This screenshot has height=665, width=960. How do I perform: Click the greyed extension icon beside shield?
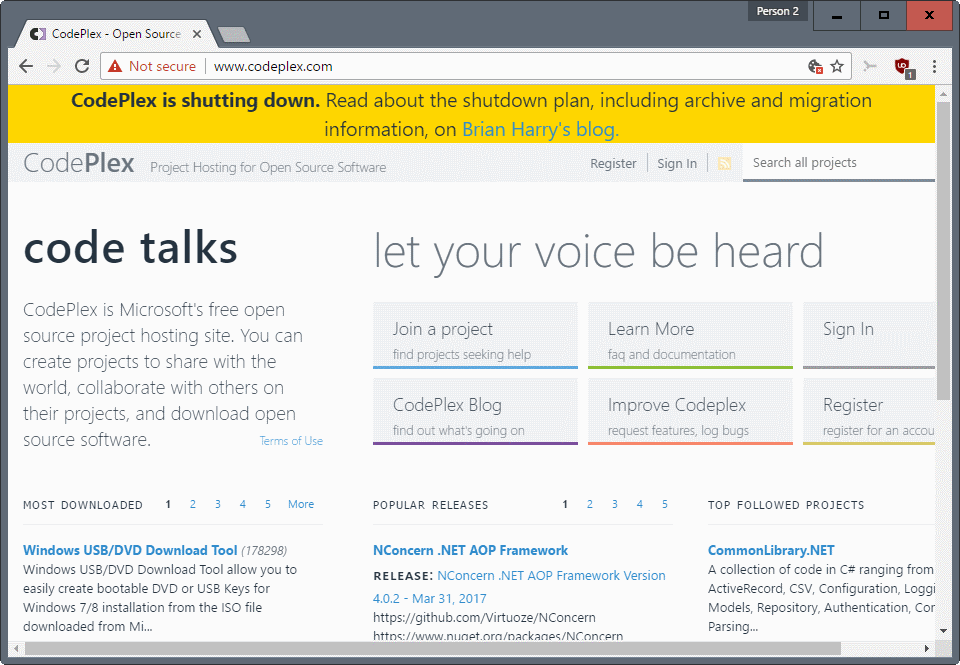[x=870, y=66]
